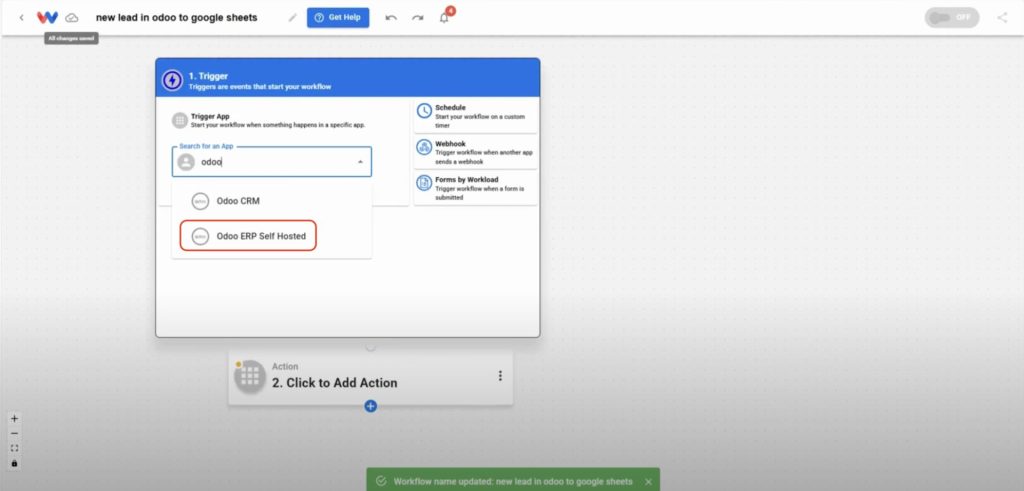Go back using the left chevron arrow
Screen dimensions: 1024x491
pyautogui.click(x=22, y=18)
